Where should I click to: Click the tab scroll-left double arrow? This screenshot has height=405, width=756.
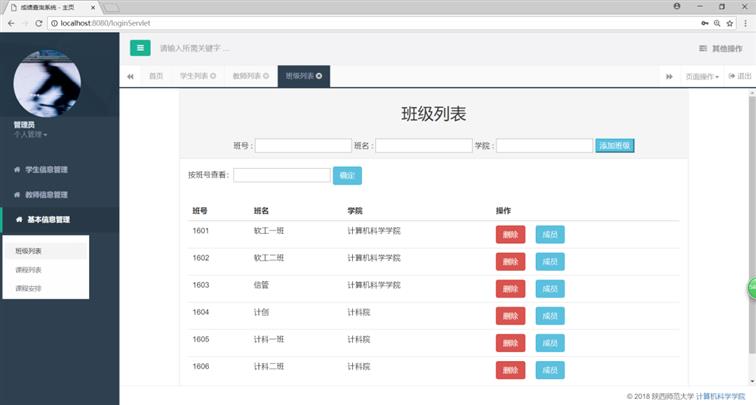click(131, 76)
